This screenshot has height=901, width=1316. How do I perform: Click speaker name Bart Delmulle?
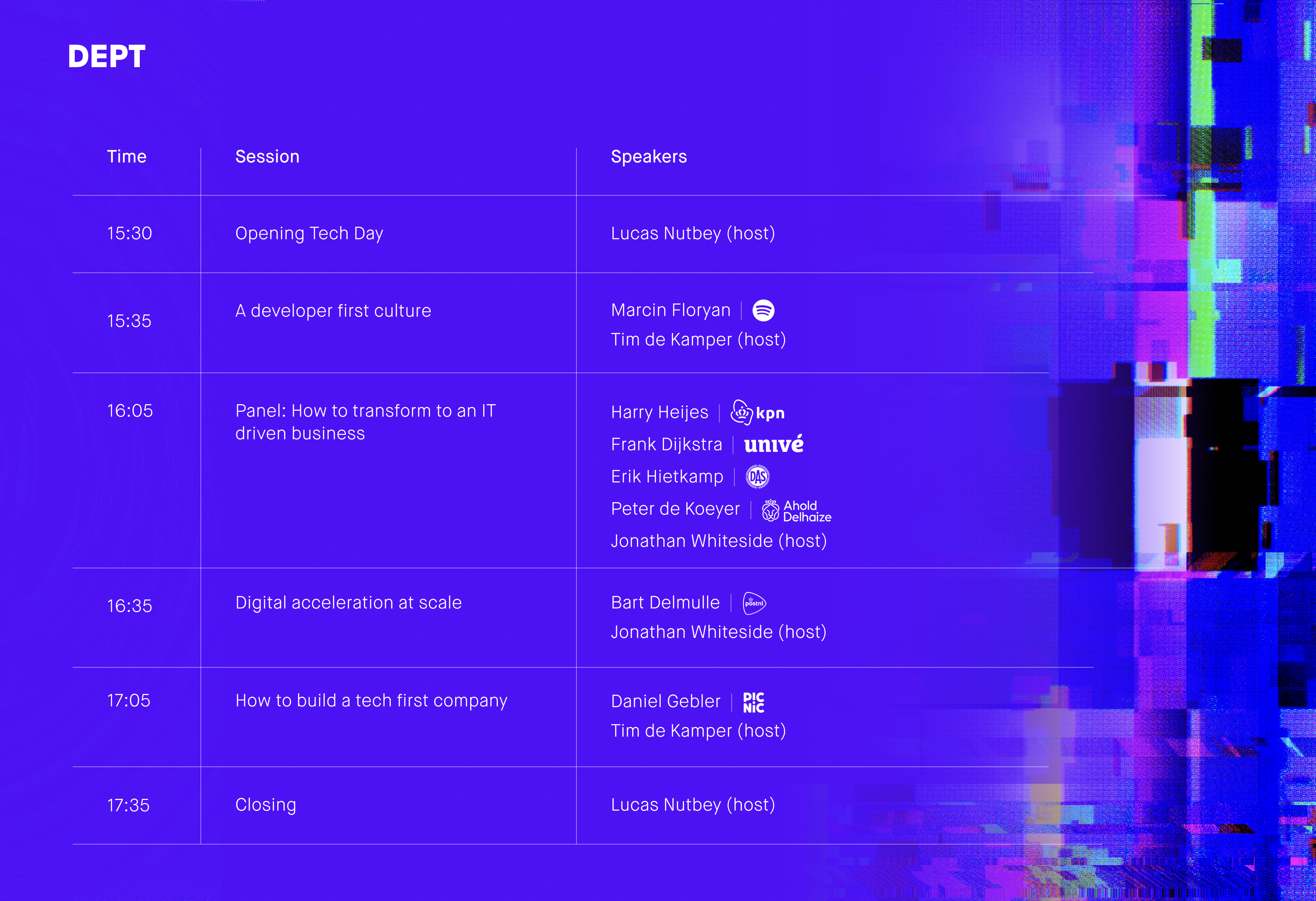click(x=665, y=603)
